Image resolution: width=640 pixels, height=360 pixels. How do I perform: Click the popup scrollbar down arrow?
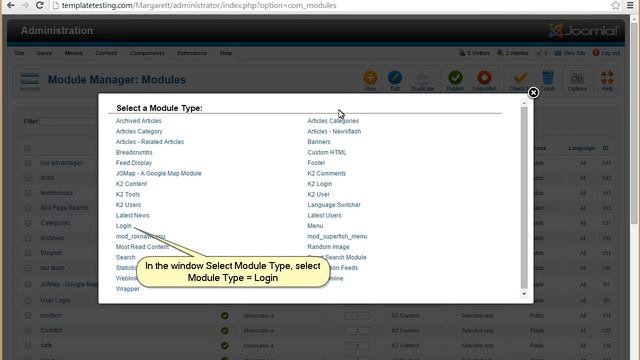pos(524,294)
